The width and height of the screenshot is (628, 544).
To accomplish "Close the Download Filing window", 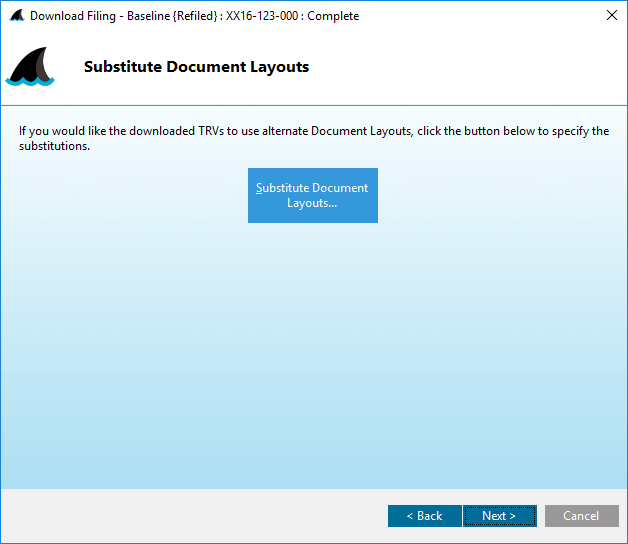I will pyautogui.click(x=612, y=15).
